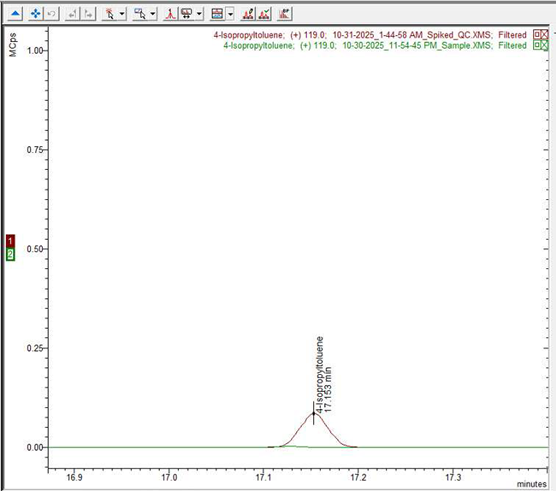Viewport: 556px width, 491px height.
Task: Click the green trace 2 marker
Action: (x=11, y=254)
